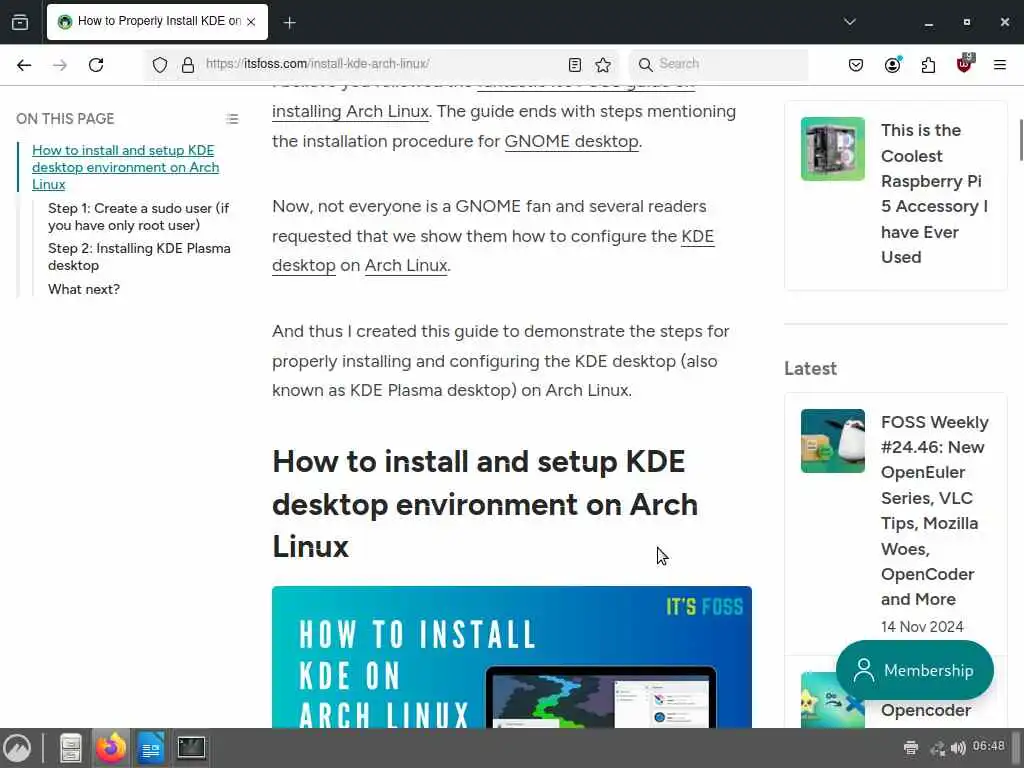Launch the file manager from taskbar

coord(71,748)
